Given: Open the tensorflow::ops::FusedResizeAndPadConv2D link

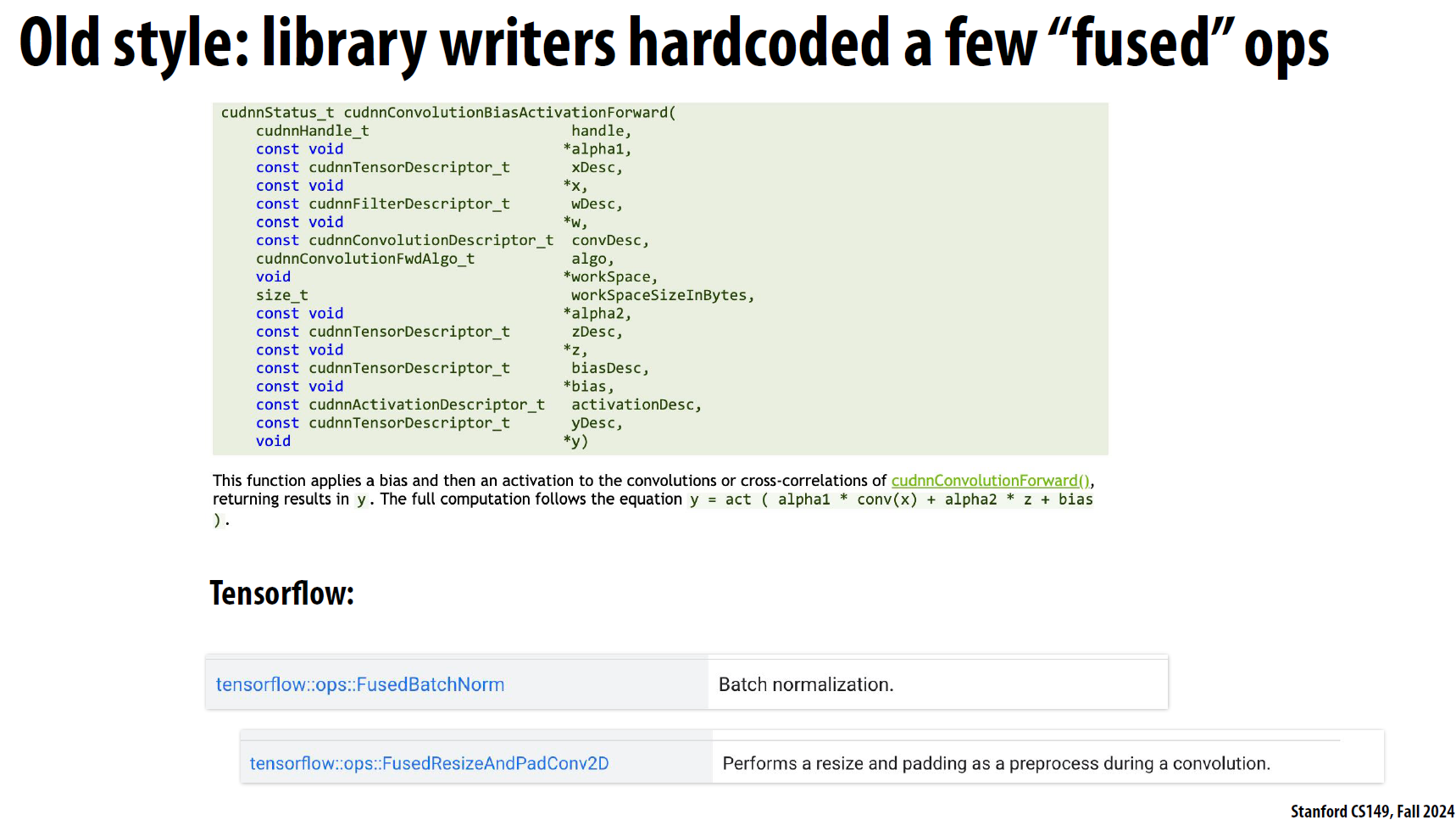Looking at the screenshot, I should (429, 763).
